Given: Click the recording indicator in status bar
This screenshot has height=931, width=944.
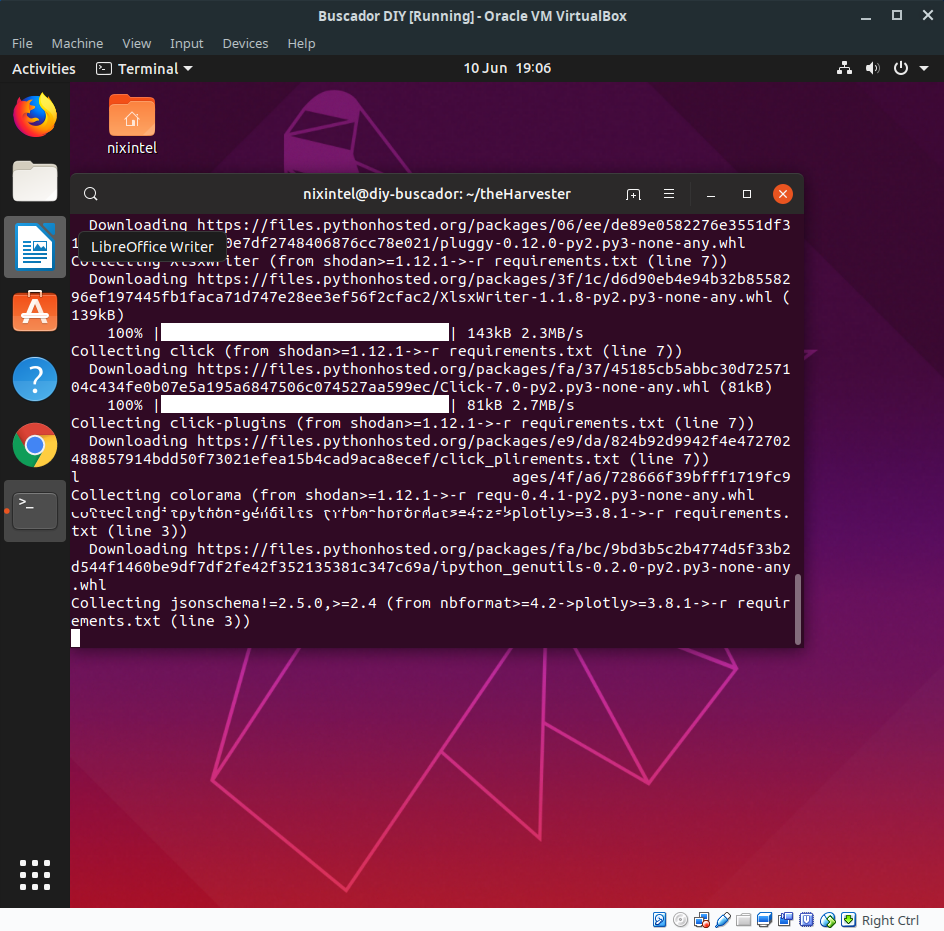Looking at the screenshot, I should (786, 920).
